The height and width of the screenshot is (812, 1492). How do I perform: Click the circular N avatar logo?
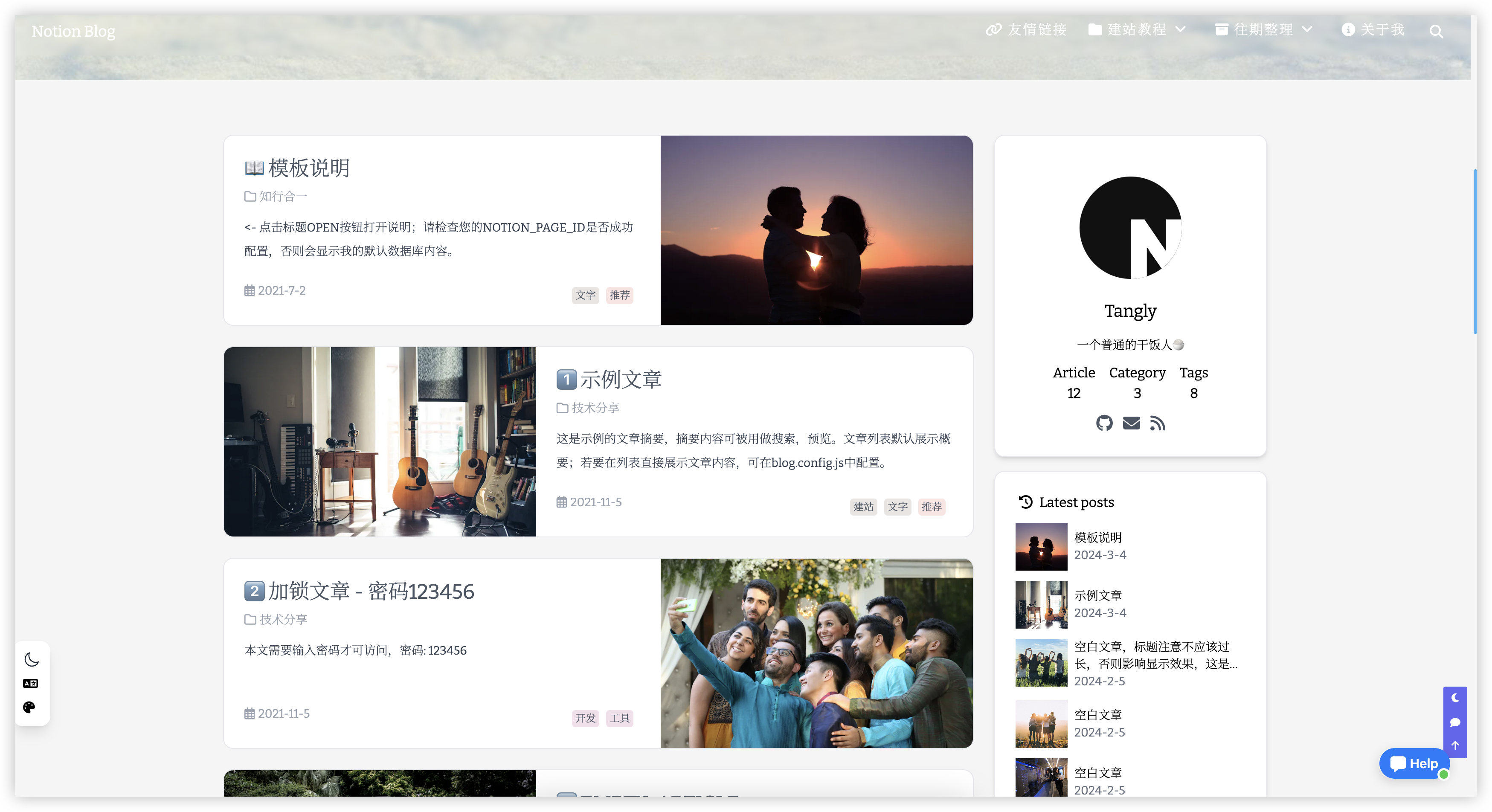click(1130, 228)
